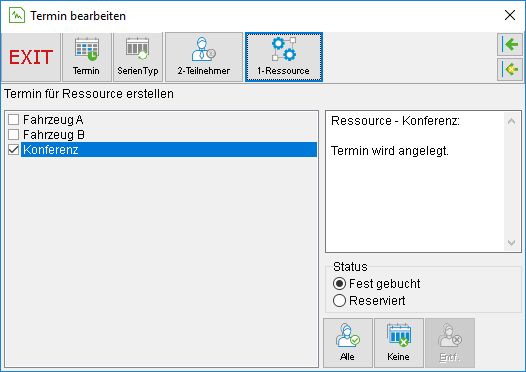Click the Alle select-all button

coord(348,343)
